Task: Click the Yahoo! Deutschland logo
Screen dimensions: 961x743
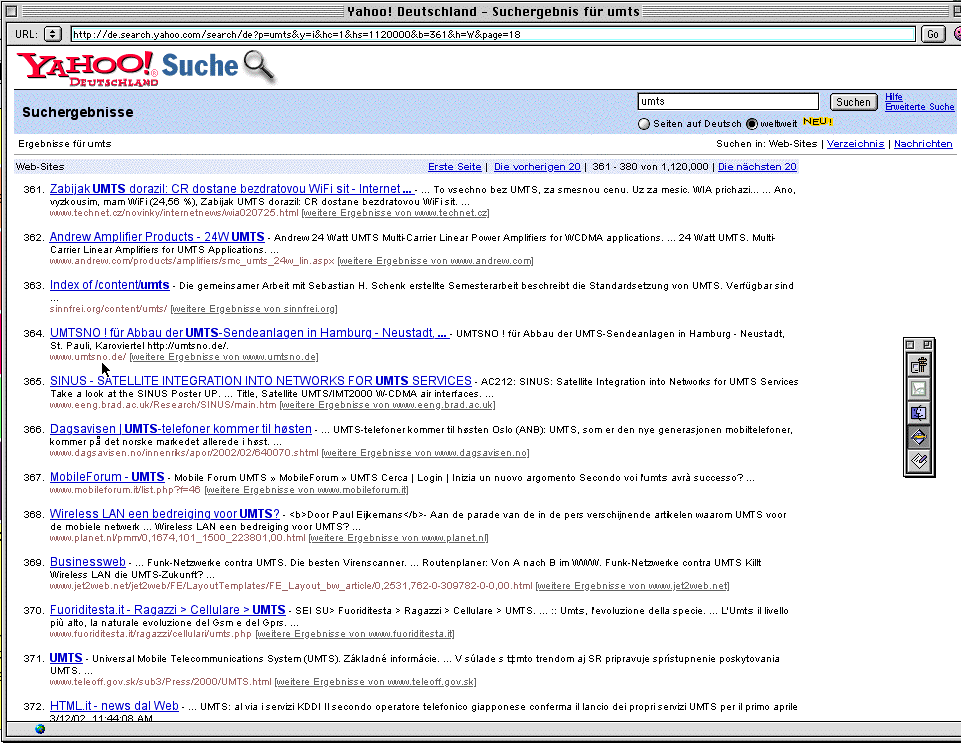Action: point(87,68)
